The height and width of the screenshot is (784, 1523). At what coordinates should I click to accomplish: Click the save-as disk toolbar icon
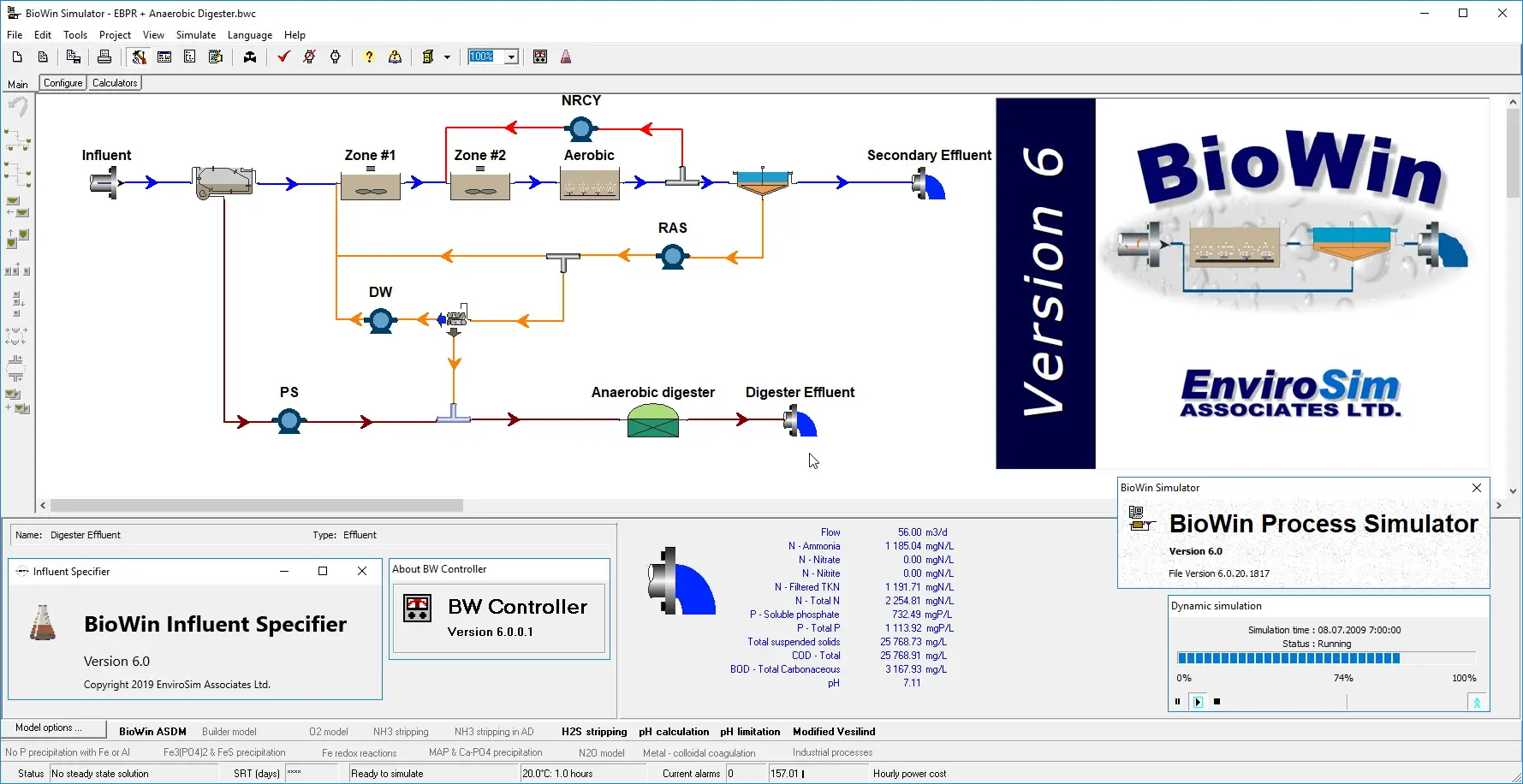pos(74,56)
